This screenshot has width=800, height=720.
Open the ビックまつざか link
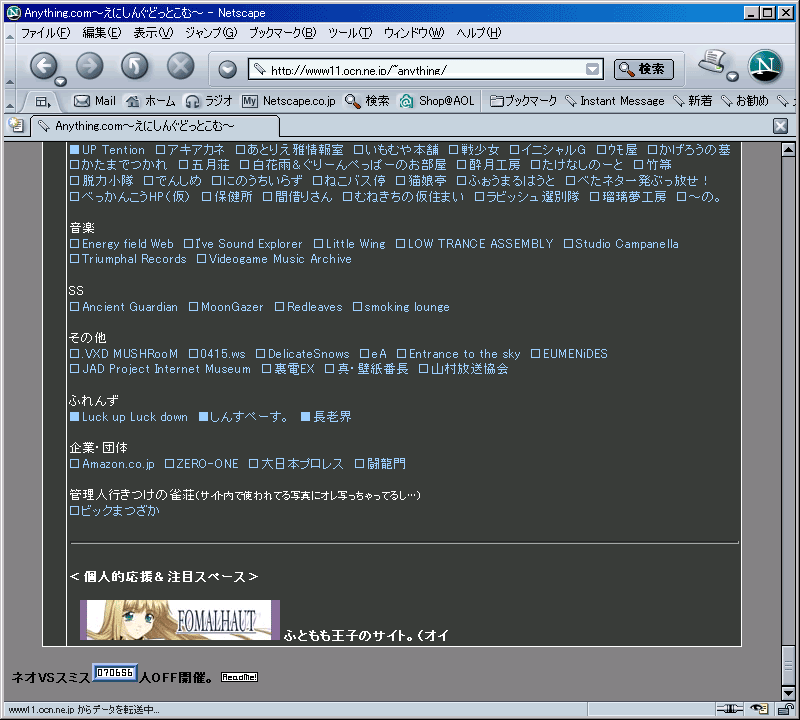(x=115, y=511)
